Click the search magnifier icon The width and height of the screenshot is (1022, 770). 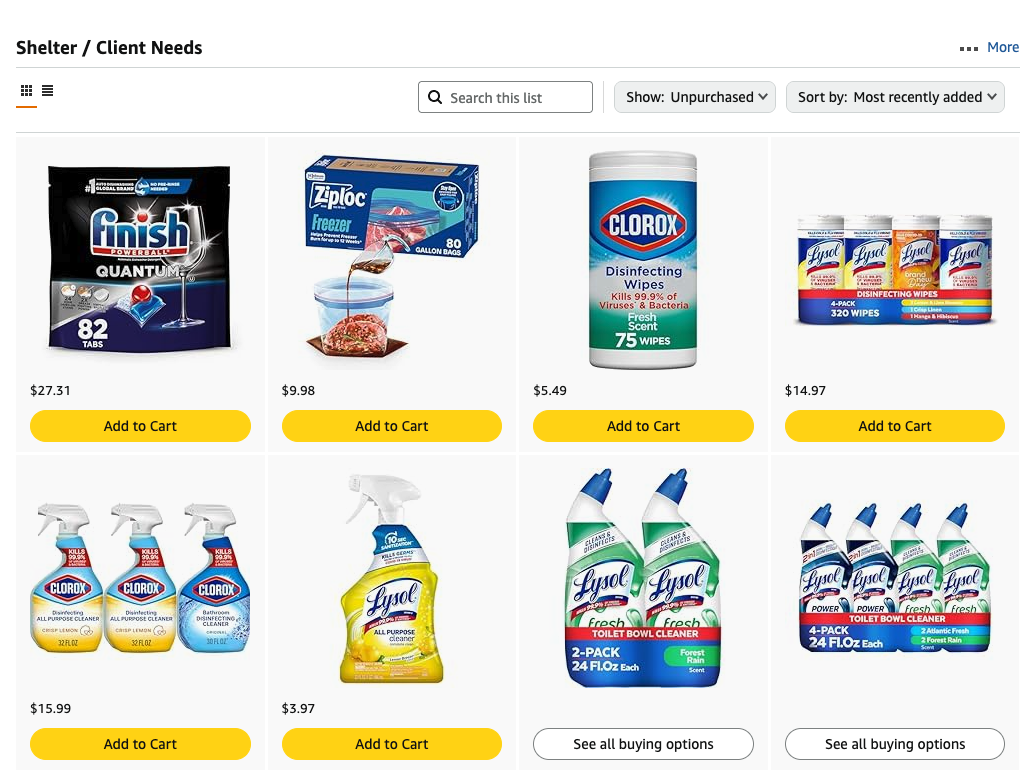pos(435,97)
